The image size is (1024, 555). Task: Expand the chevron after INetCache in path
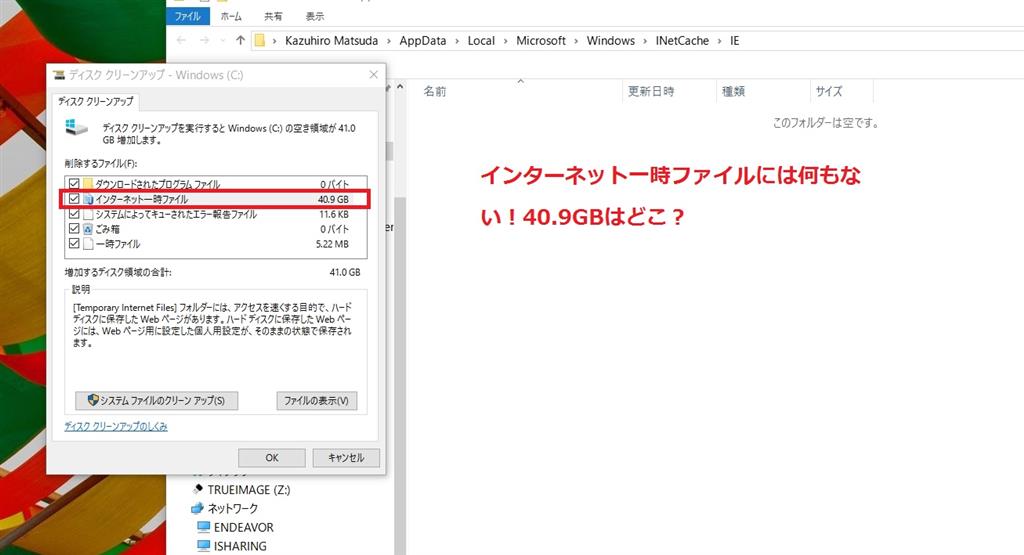(720, 41)
